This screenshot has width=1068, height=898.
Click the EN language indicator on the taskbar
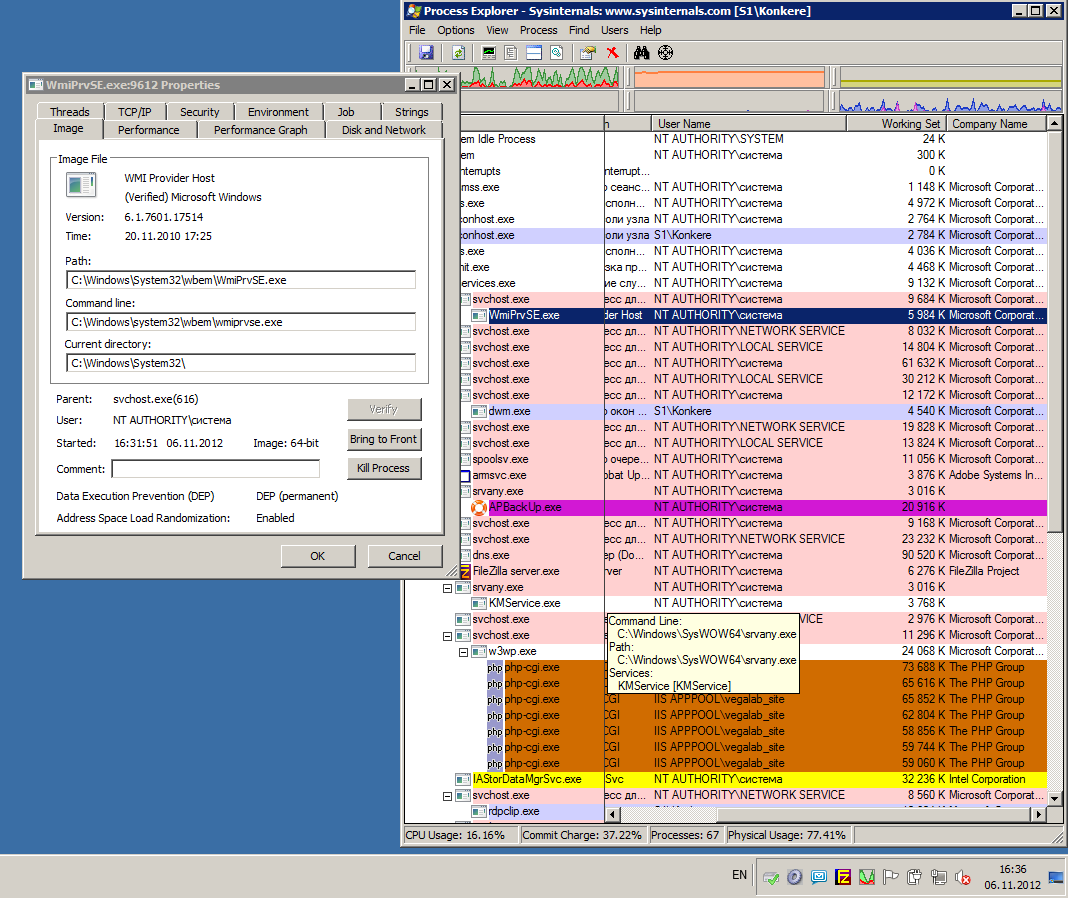[740, 875]
